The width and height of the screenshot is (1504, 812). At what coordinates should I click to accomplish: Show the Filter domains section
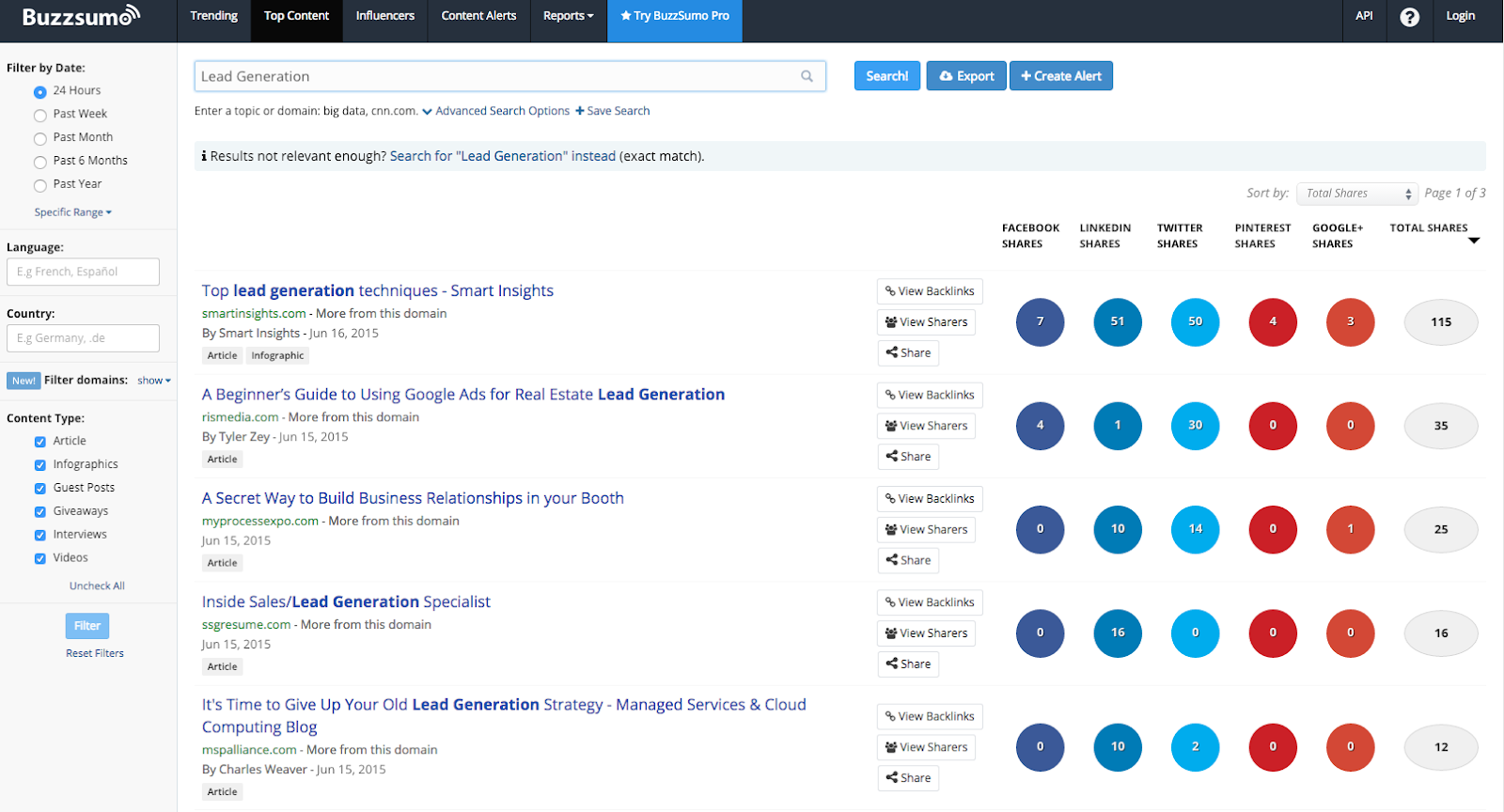tap(154, 381)
